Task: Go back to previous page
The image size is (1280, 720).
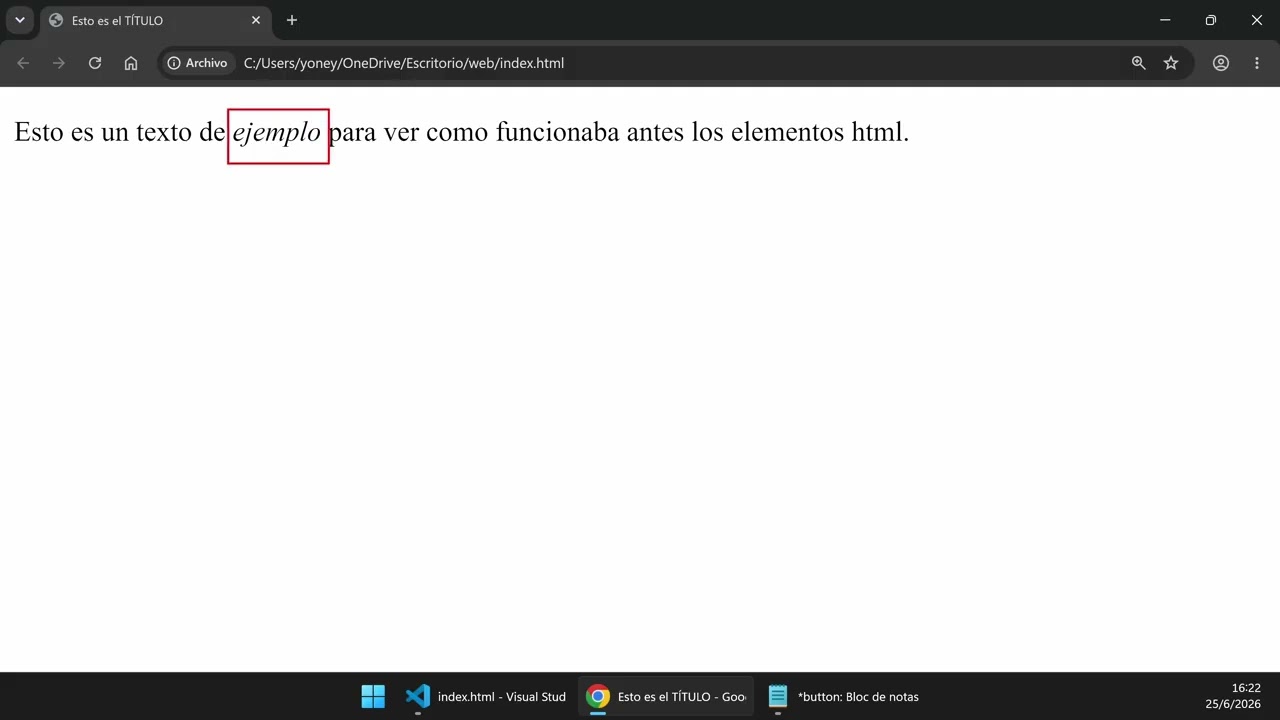Action: [x=23, y=63]
